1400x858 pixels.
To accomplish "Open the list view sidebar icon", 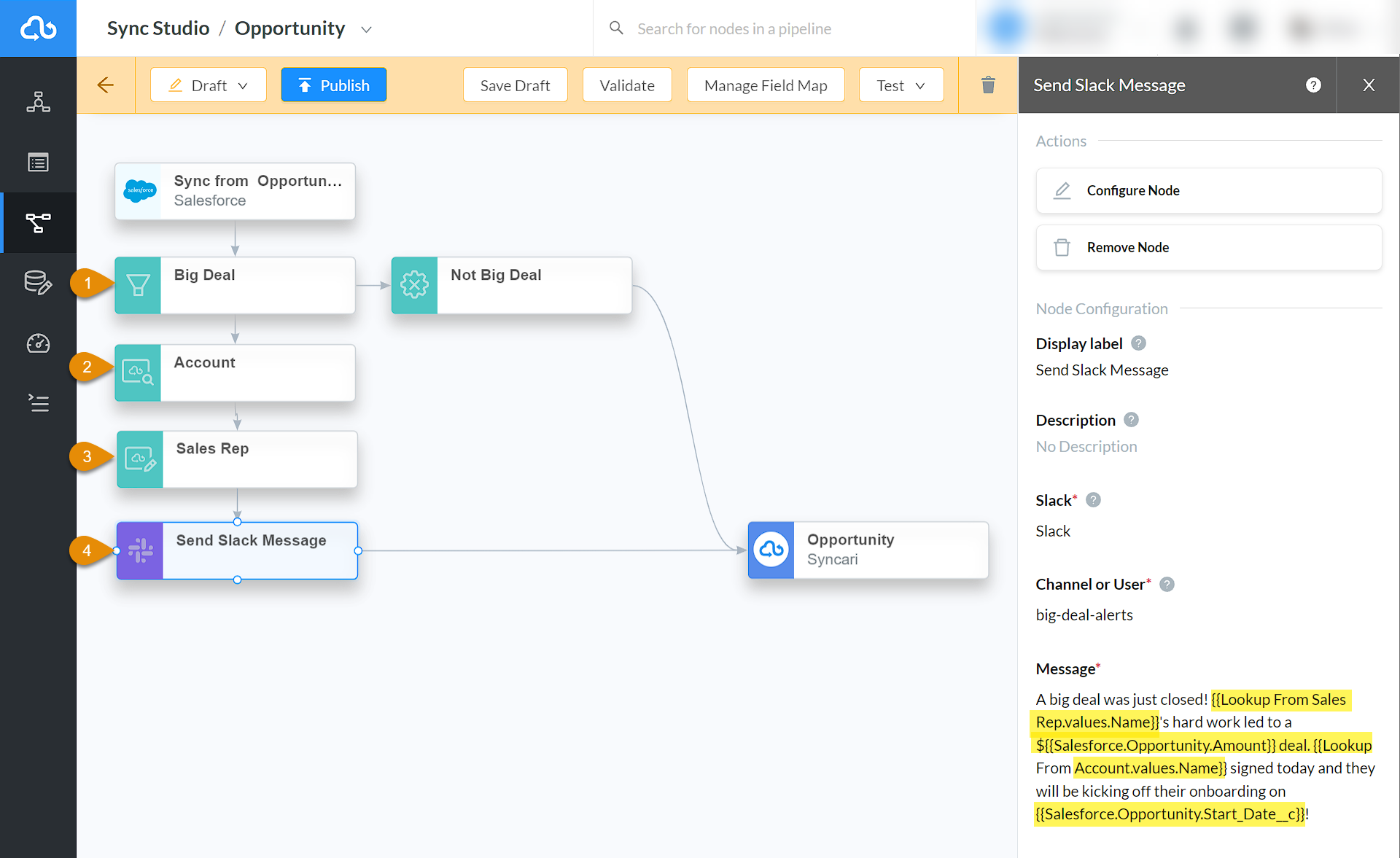I will coord(38,162).
